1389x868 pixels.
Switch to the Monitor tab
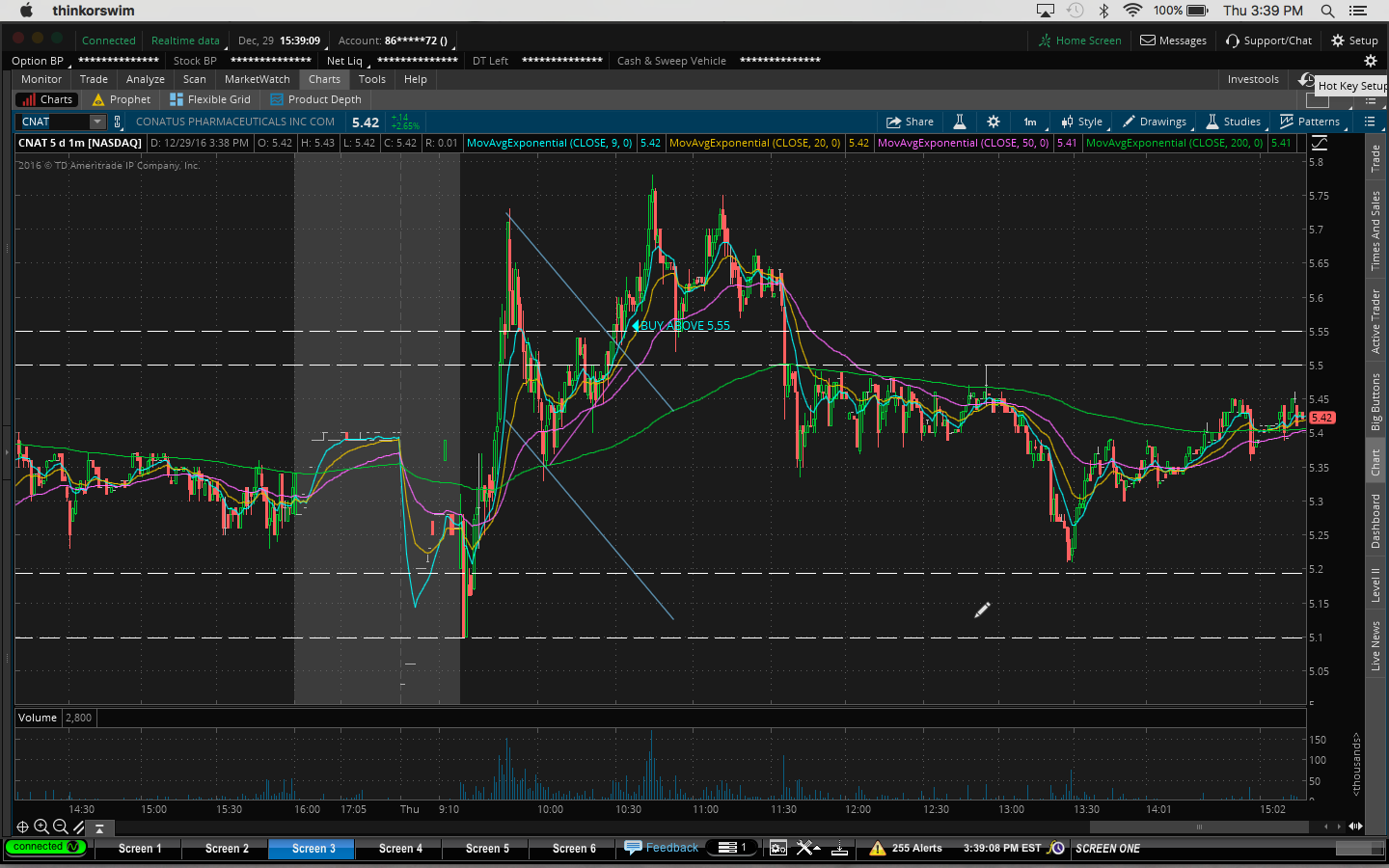tap(41, 79)
